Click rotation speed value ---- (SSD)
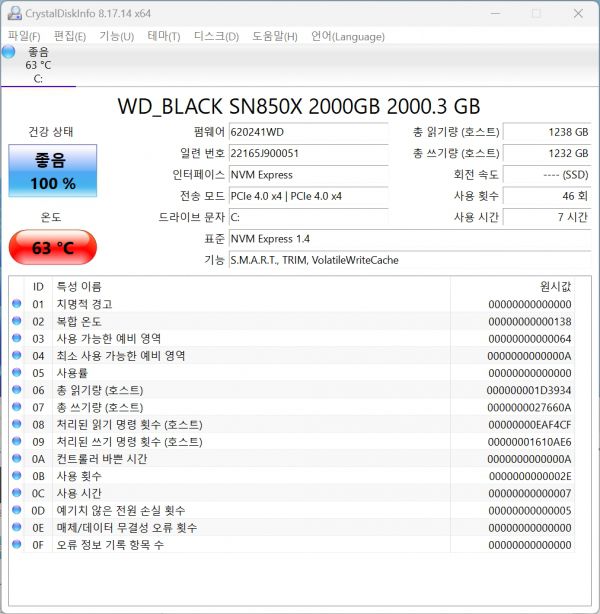The height and width of the screenshot is (614, 600). coord(547,175)
